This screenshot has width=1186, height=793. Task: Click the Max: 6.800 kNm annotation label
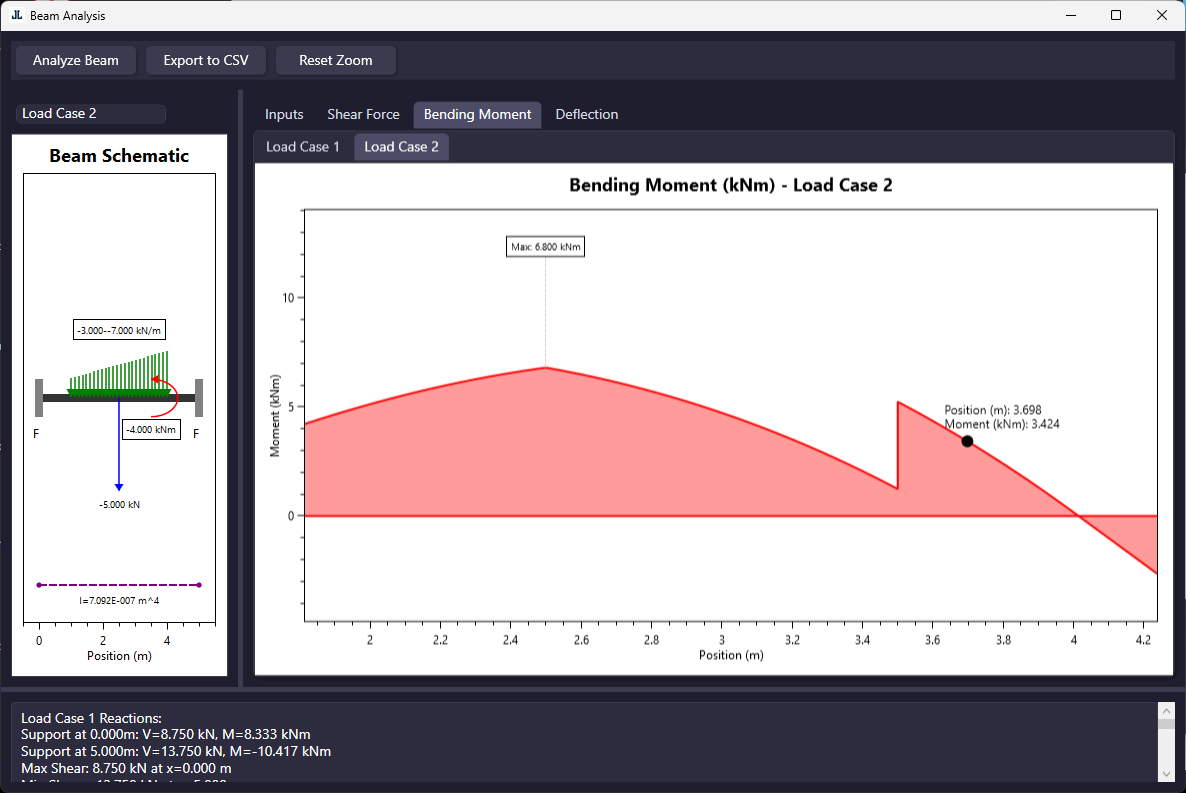click(545, 246)
